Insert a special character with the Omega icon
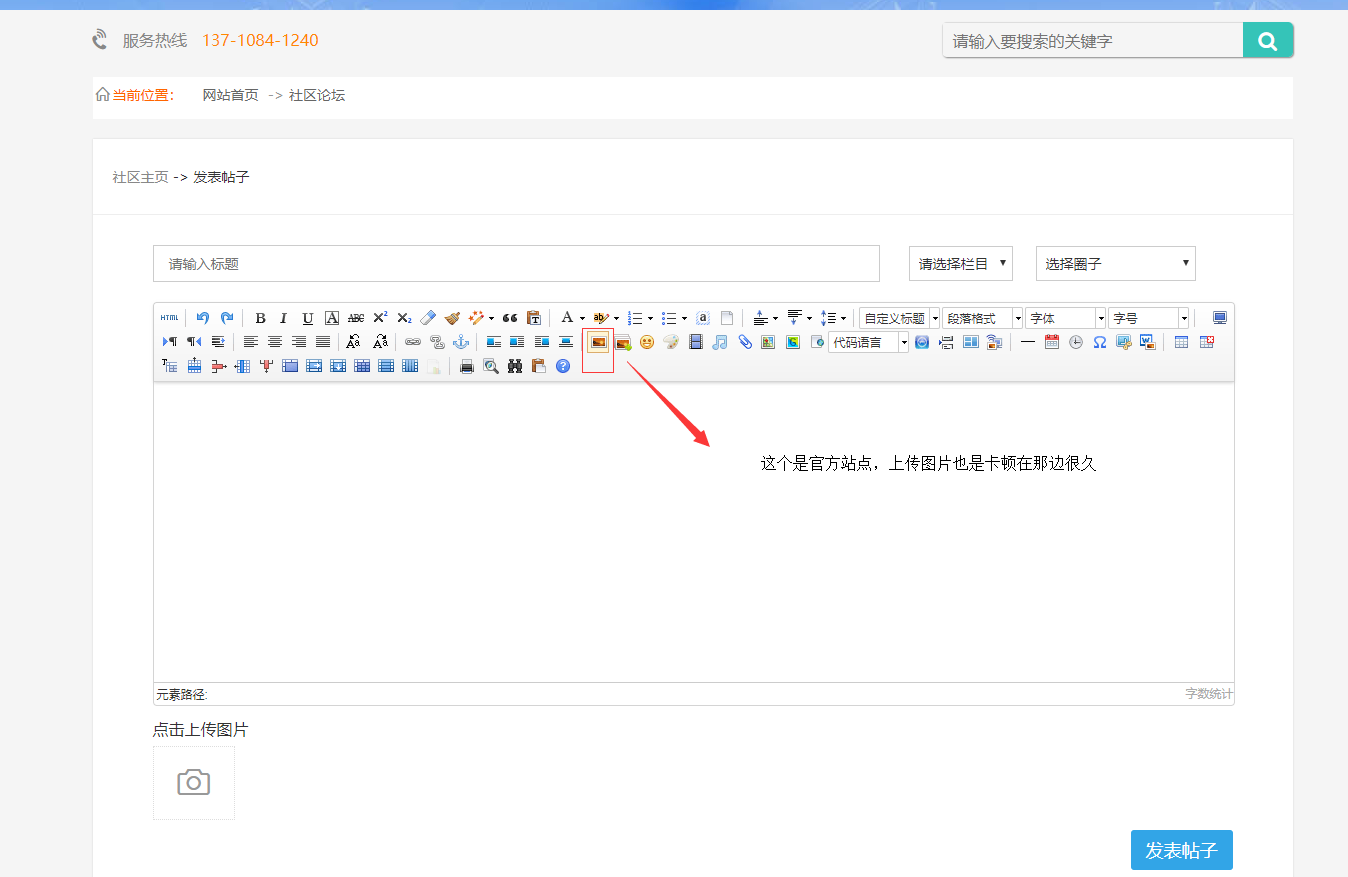The width and height of the screenshot is (1348, 877). tap(1099, 342)
